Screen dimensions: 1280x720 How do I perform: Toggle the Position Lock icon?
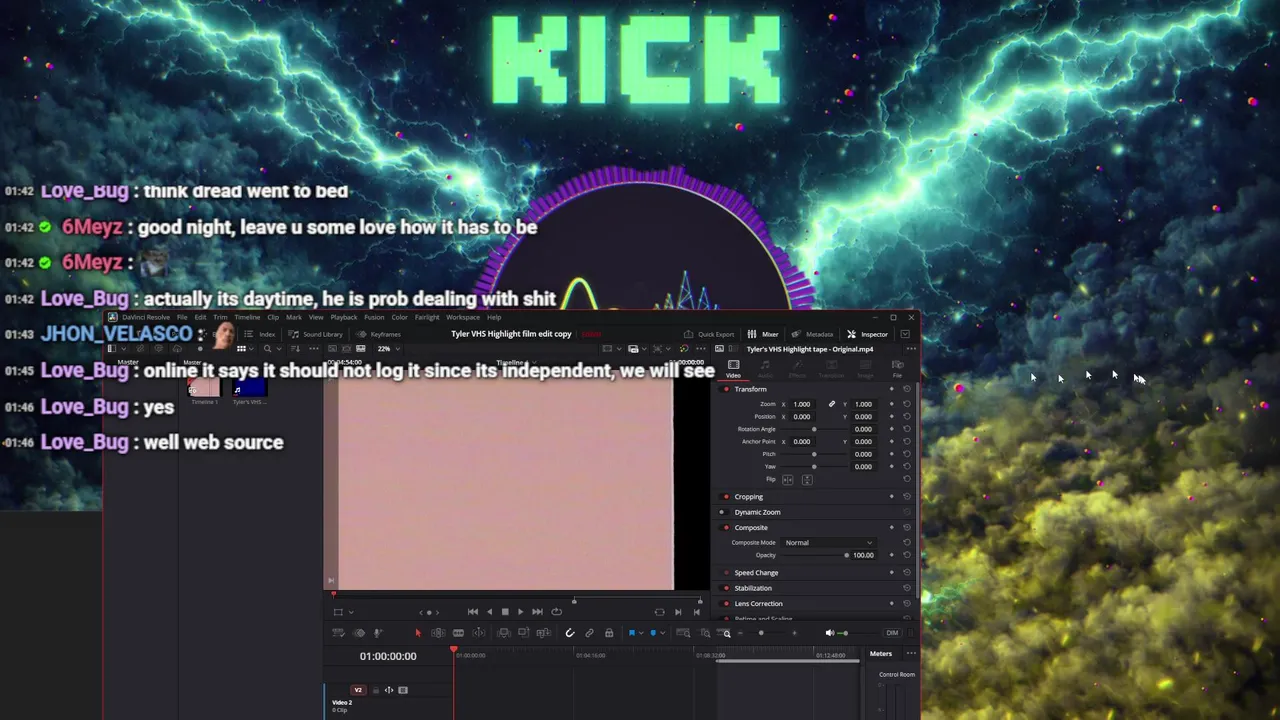pyautogui.click(x=609, y=633)
